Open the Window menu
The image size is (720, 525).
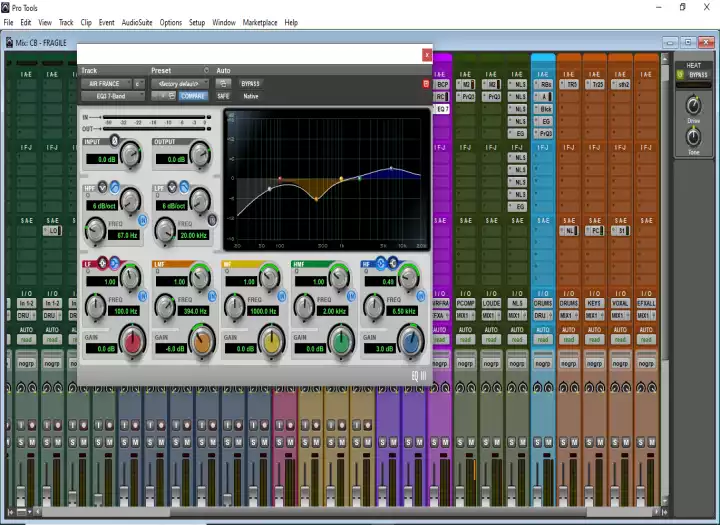224,22
